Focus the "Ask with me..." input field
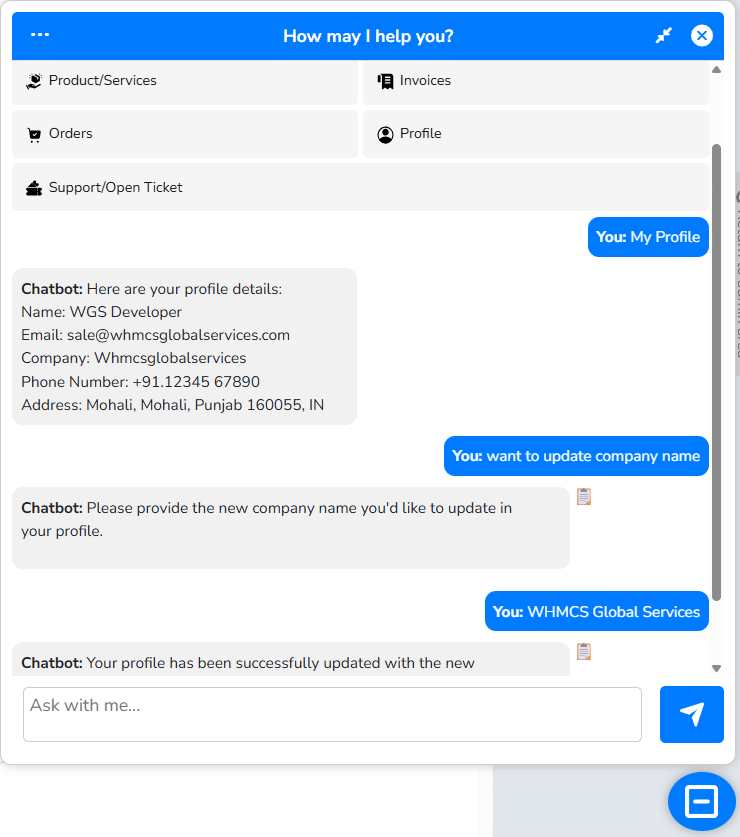Screen dimensions: 740x837 (332, 714)
